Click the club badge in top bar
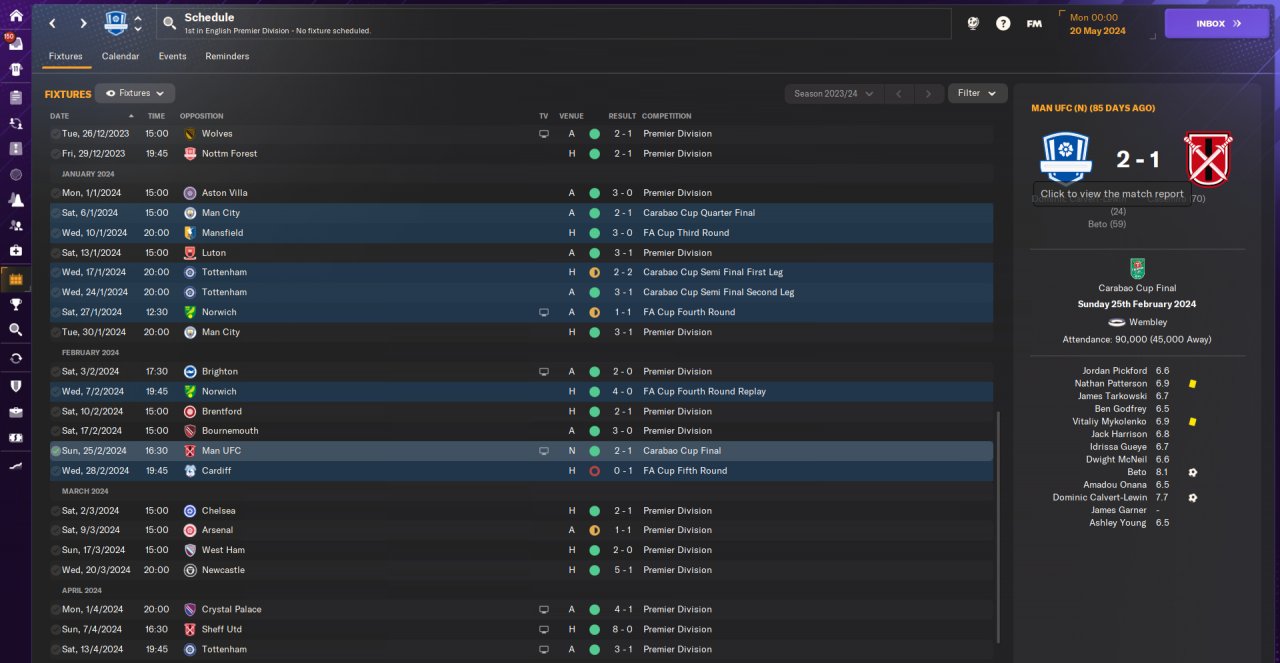Viewport: 1280px width, 663px height. [x=116, y=23]
